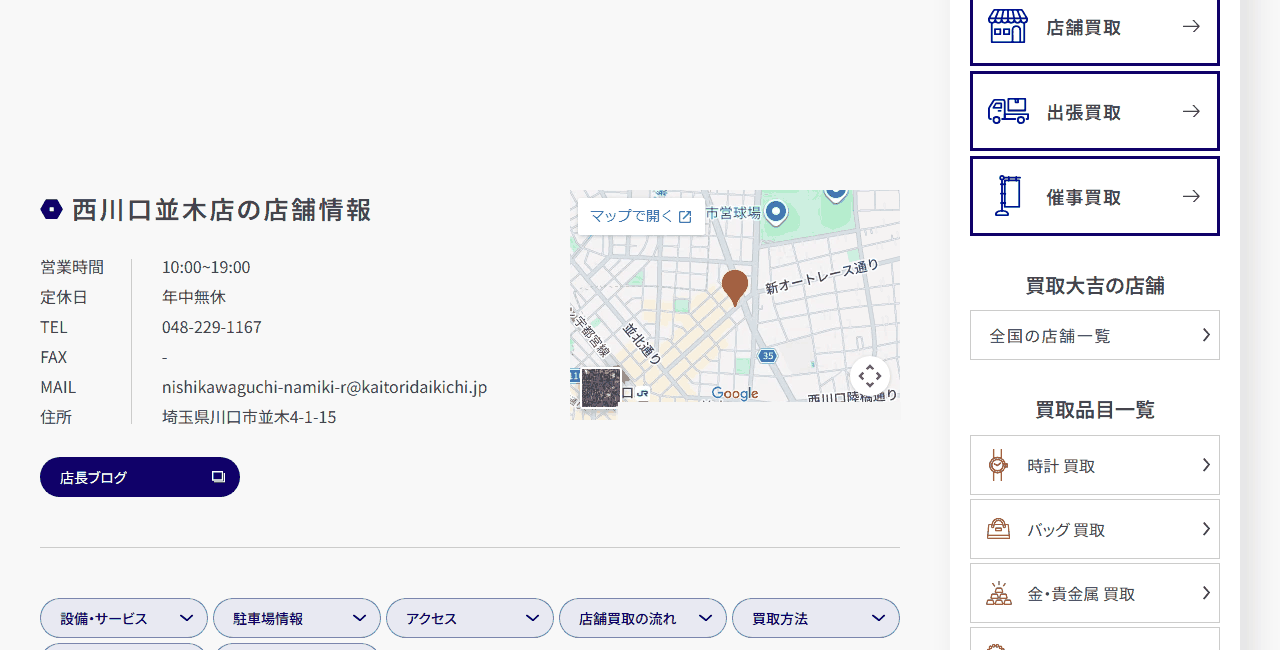Click the window icon in 店長ブログ button
The height and width of the screenshot is (650, 1280).
point(218,477)
